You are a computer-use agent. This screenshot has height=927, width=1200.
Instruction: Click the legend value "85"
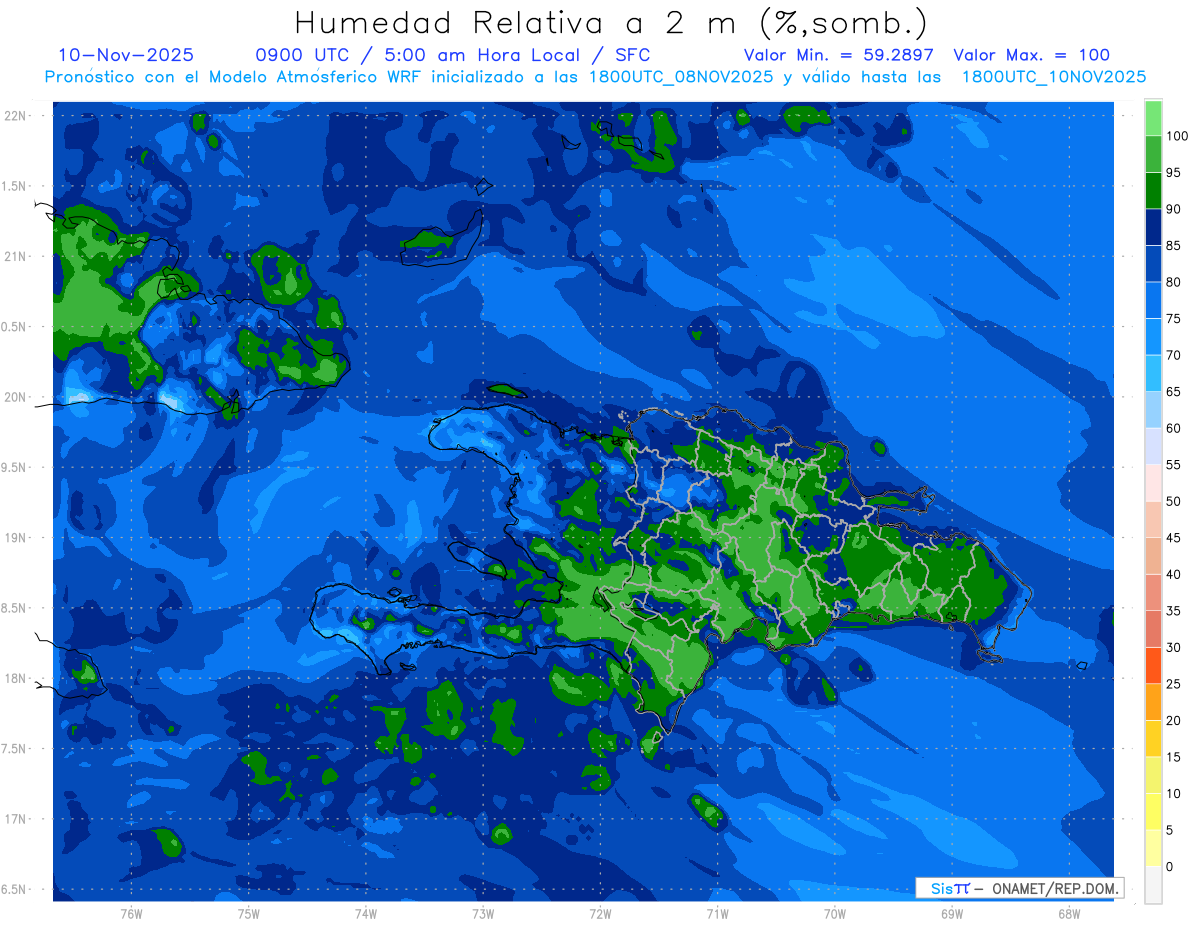[x=1173, y=246]
